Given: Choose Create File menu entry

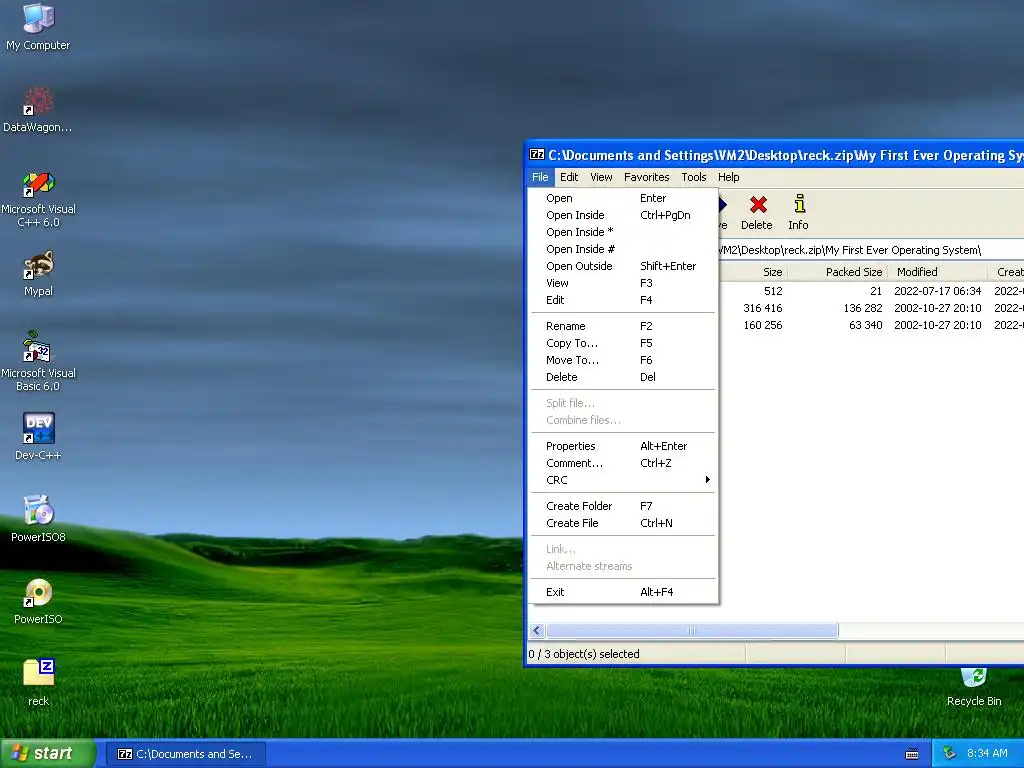Looking at the screenshot, I should (x=623, y=523).
